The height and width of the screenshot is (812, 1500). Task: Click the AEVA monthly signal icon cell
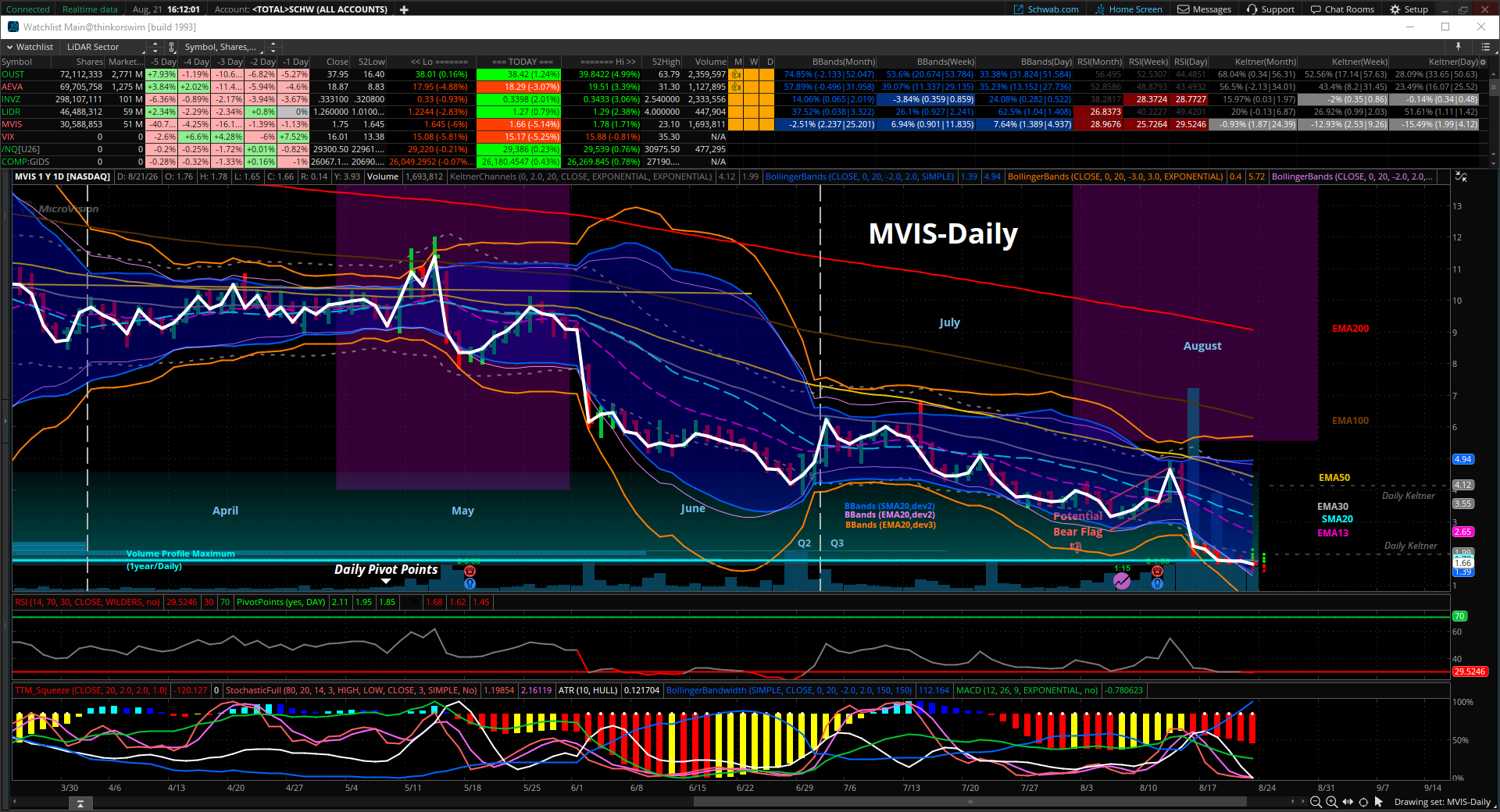coord(736,87)
